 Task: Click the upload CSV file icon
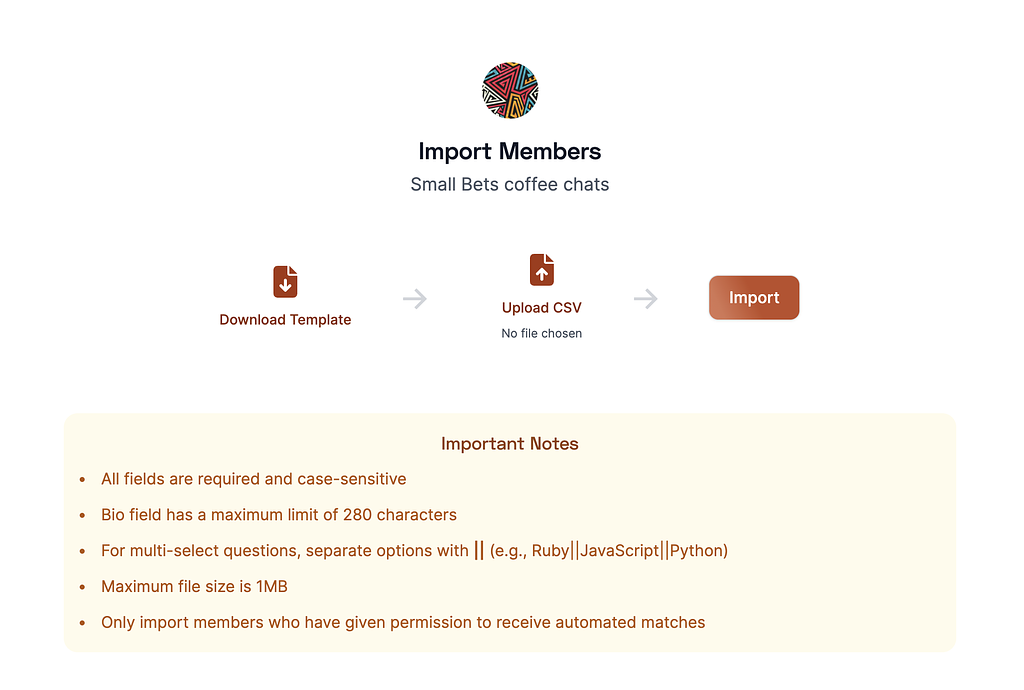(x=541, y=270)
